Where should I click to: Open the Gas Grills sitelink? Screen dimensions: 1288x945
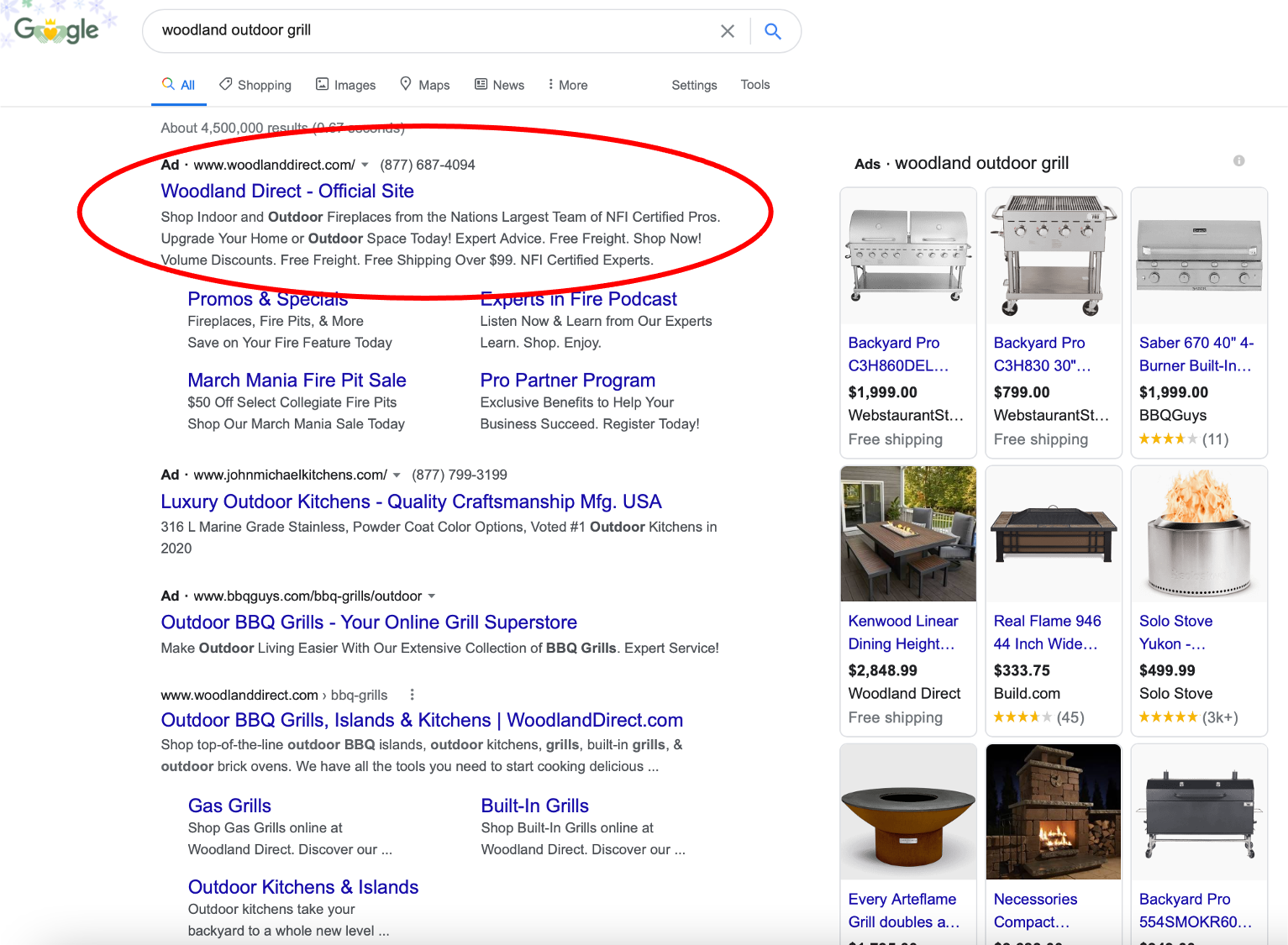(x=229, y=806)
